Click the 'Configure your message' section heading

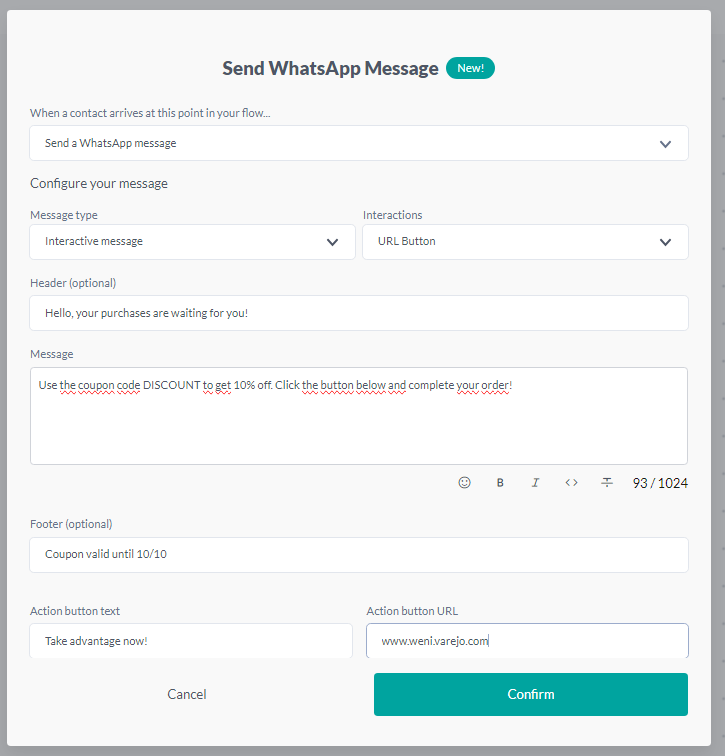pos(99,184)
